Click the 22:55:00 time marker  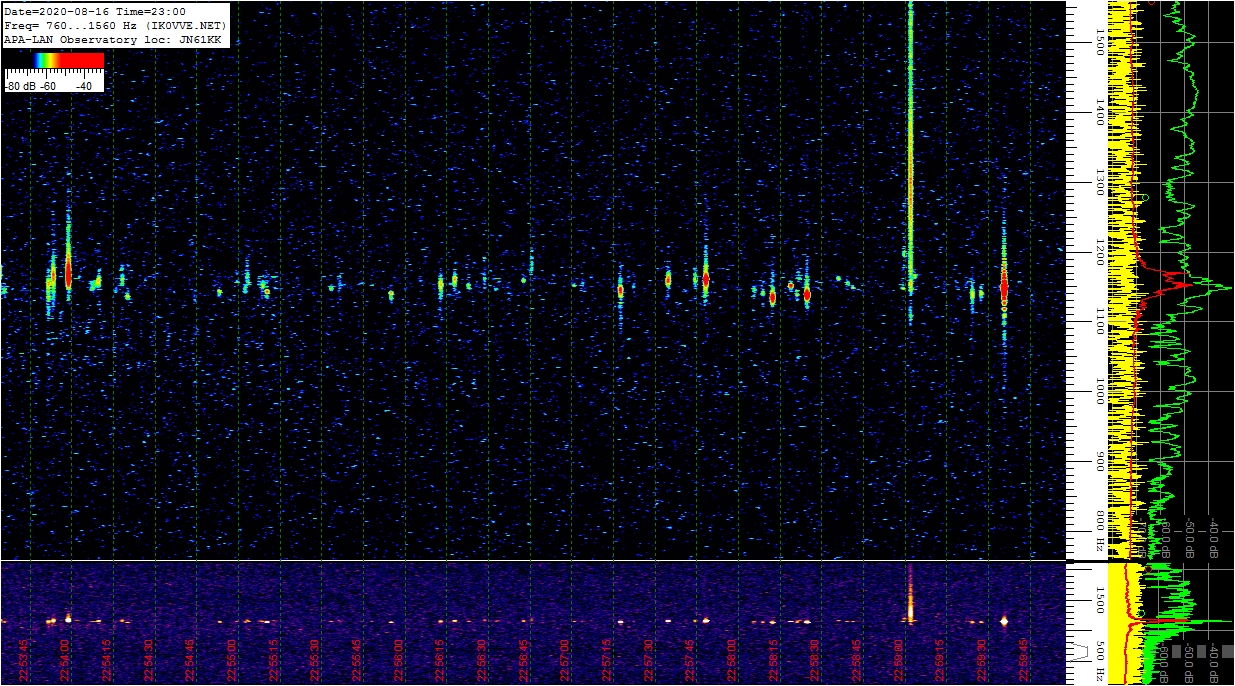coord(232,660)
